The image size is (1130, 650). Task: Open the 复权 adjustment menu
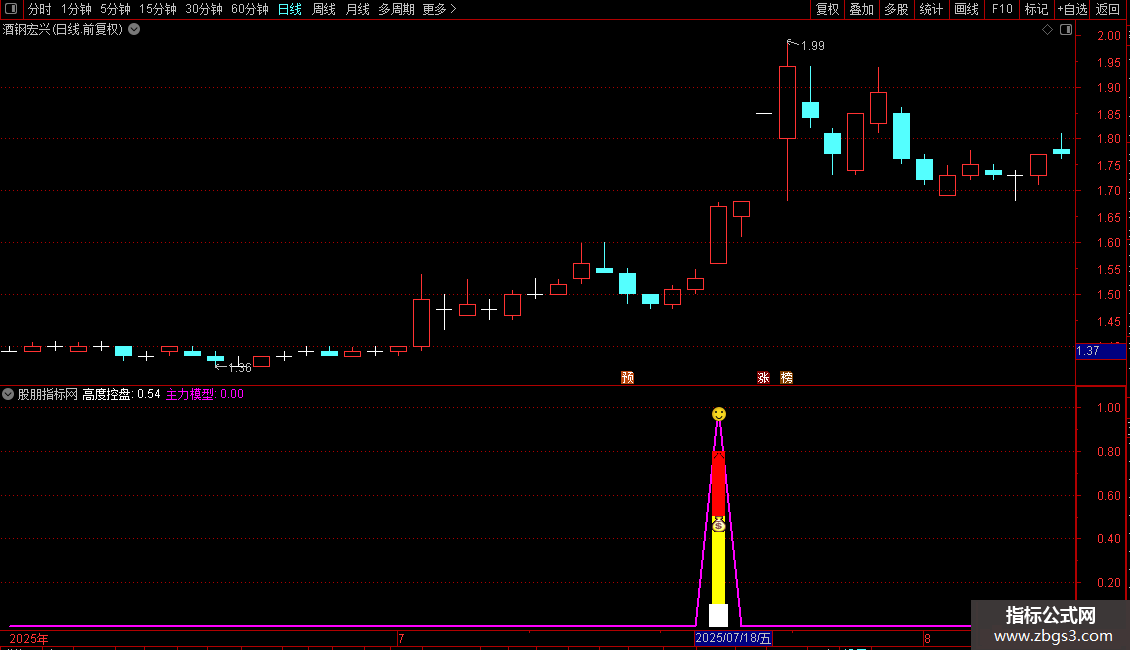click(827, 9)
